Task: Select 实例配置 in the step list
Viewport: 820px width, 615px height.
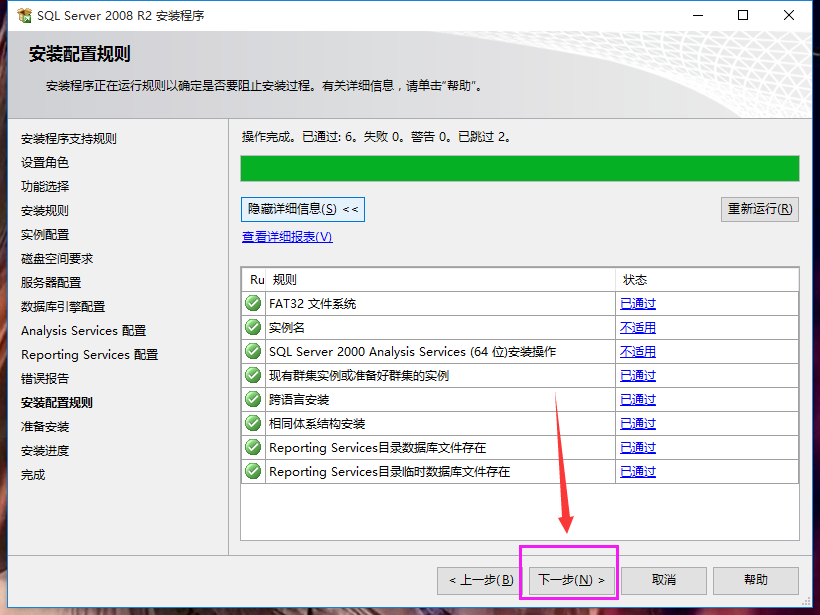Action: (x=45, y=235)
